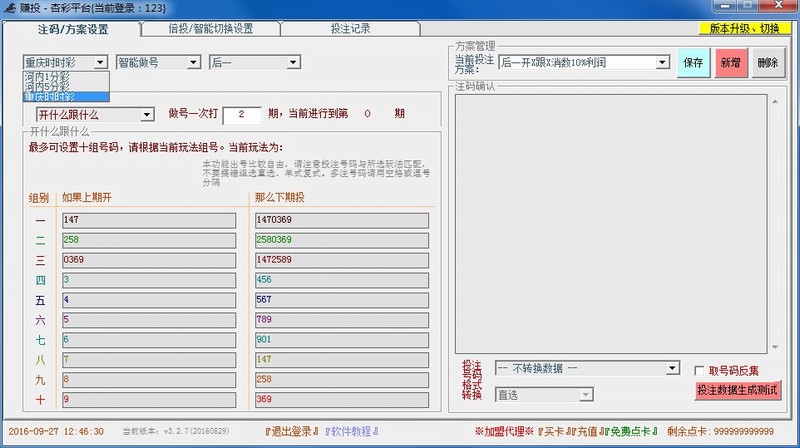The height and width of the screenshot is (448, 800).
Task: Select 河内1分彩 from the open list
Action: point(47,76)
